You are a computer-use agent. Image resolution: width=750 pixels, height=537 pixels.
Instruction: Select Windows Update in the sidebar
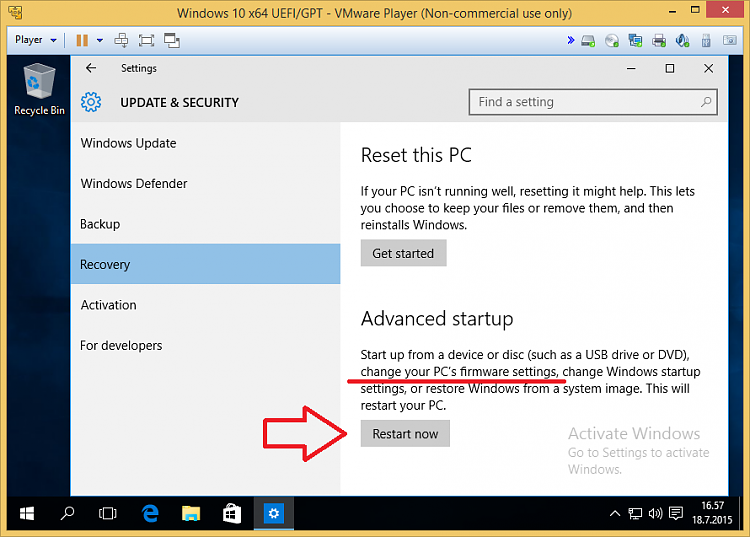point(205,143)
